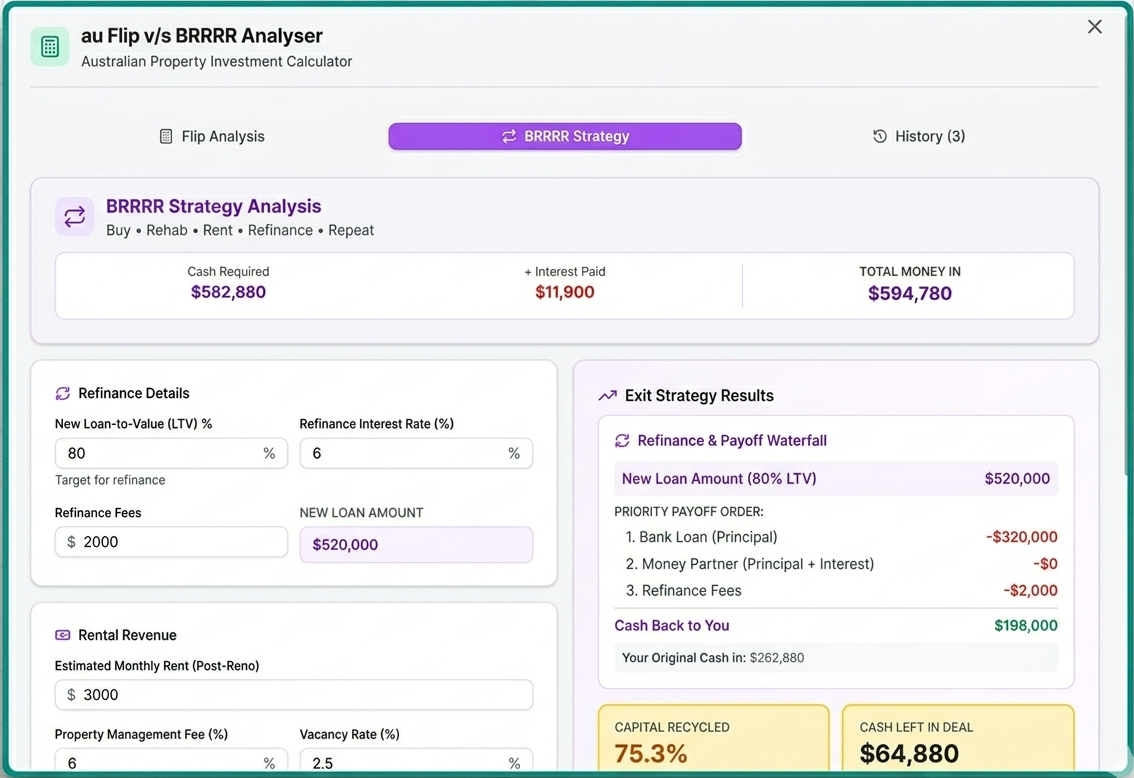Screen dimensions: 1134x778
Task: Select the BRRRR Strategy tab
Action: coord(565,136)
